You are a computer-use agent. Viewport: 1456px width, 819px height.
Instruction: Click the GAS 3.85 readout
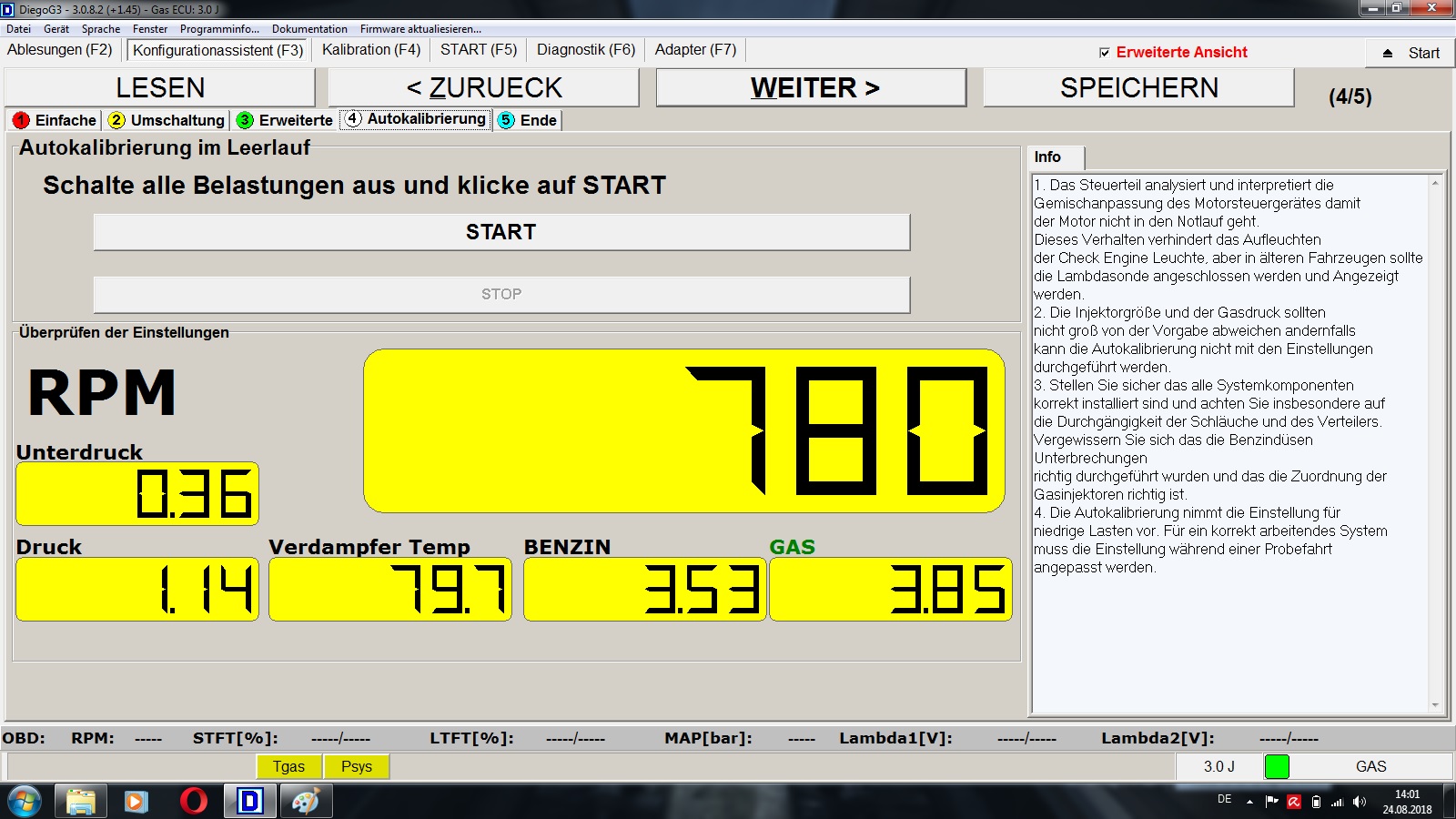[891, 590]
